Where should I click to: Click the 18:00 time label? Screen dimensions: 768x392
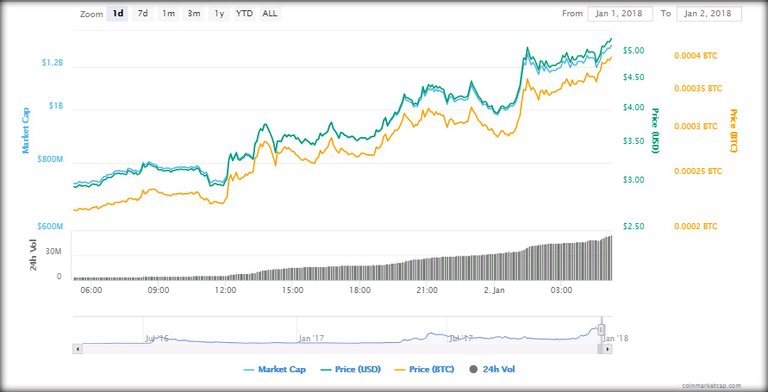point(360,290)
